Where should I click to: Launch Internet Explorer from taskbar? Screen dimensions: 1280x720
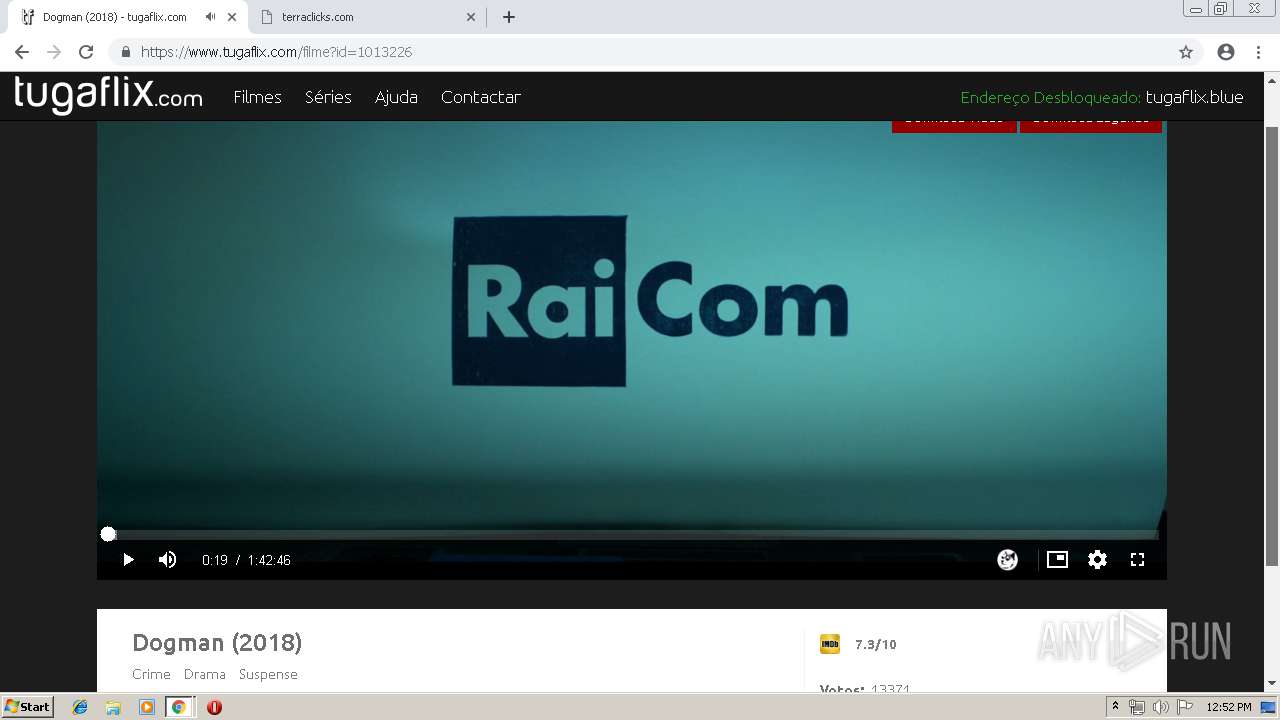click(x=80, y=707)
